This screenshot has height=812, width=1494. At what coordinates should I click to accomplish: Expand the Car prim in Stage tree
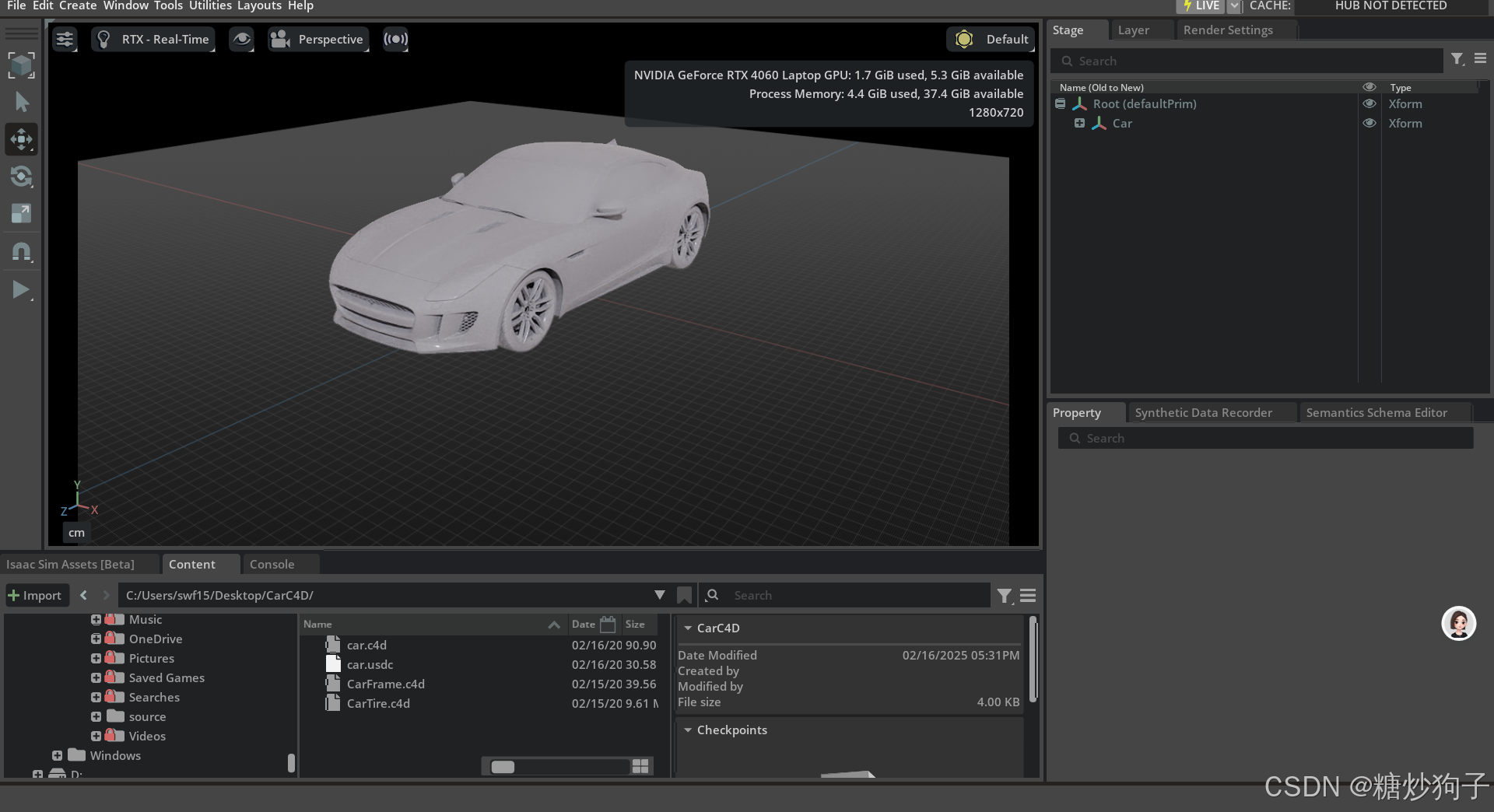coord(1079,124)
